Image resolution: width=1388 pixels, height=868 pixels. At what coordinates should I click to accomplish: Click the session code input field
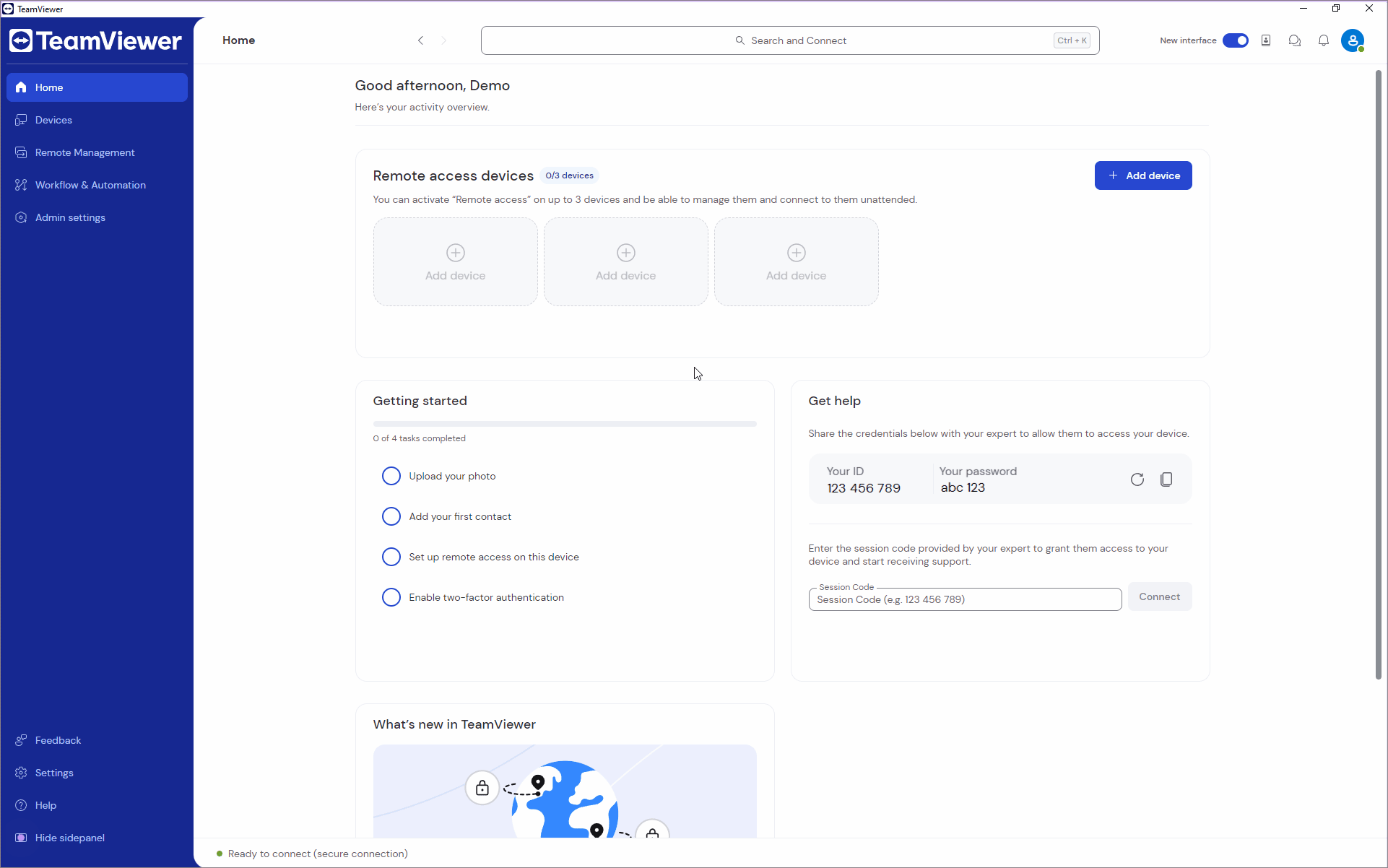(965, 599)
